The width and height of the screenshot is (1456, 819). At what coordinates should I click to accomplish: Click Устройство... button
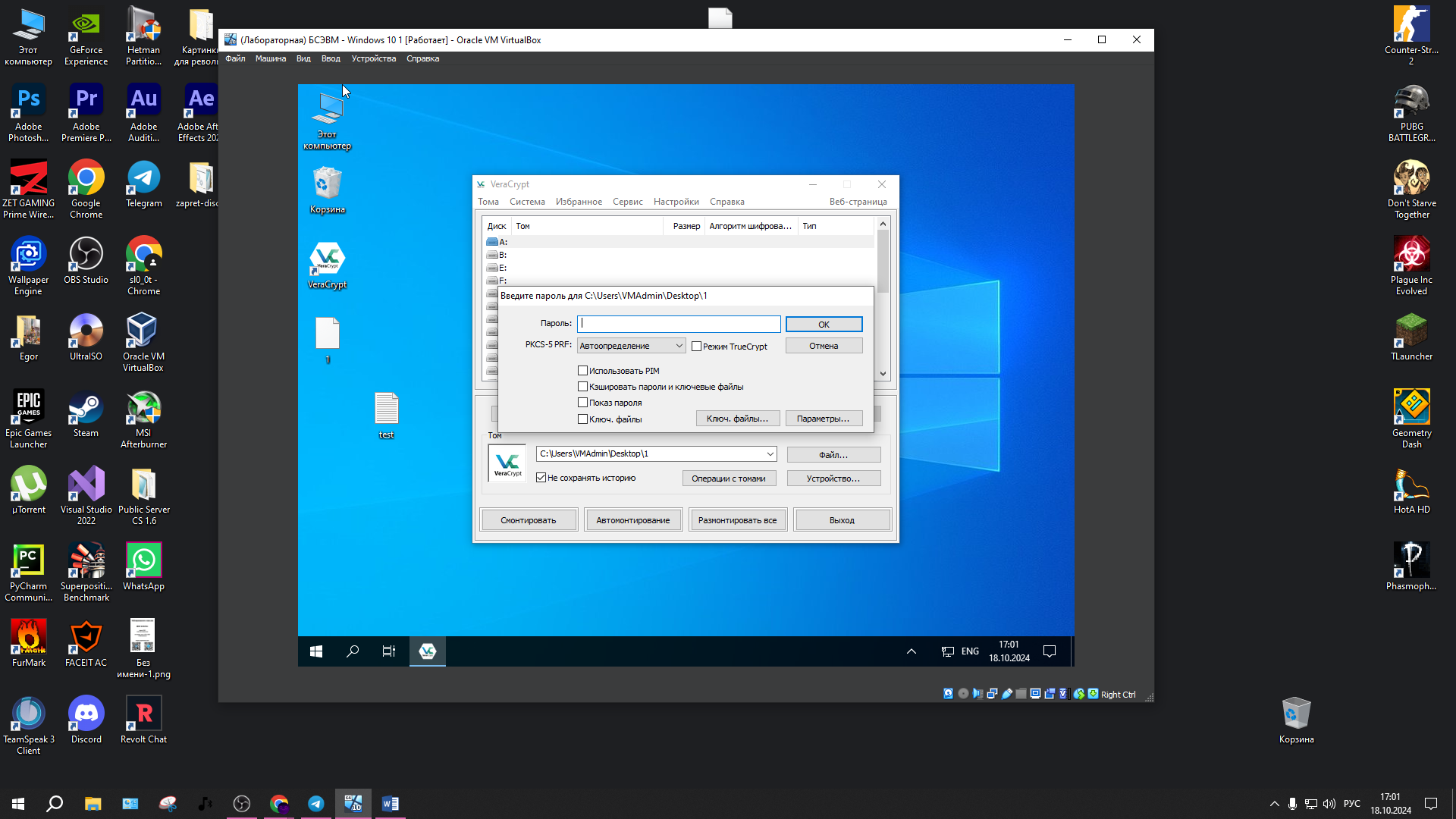[833, 479]
